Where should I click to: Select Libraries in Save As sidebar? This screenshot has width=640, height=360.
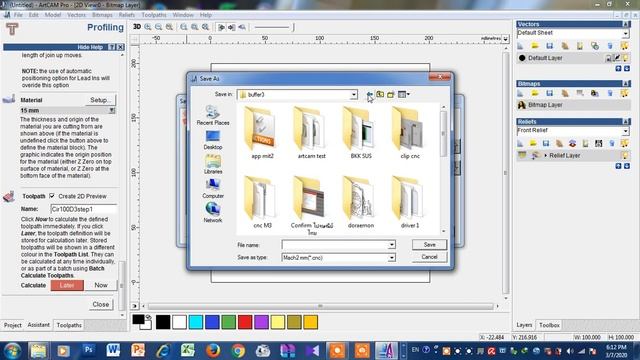coord(213,164)
